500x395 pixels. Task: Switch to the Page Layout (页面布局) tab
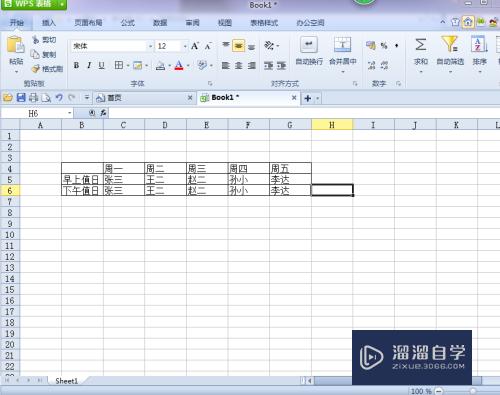pos(88,23)
